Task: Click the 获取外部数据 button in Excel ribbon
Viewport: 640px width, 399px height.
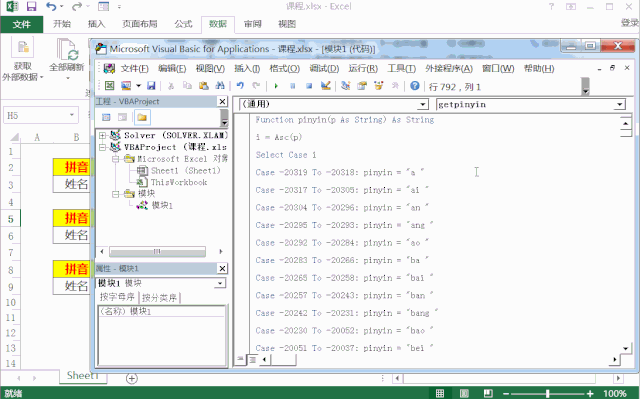Action: click(x=22, y=59)
